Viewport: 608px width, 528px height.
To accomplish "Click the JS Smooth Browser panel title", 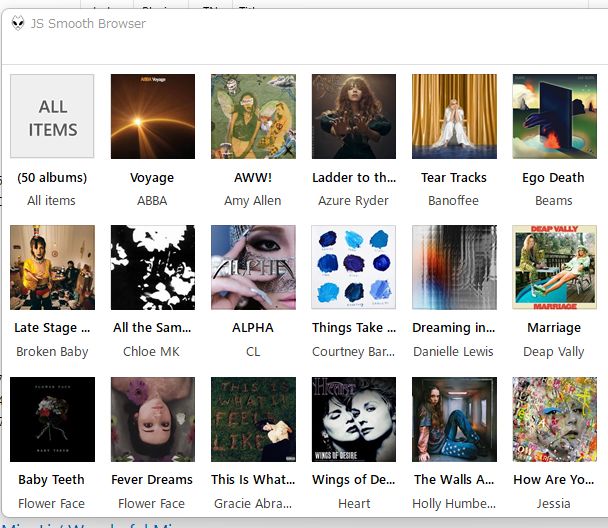I will tap(88, 23).
